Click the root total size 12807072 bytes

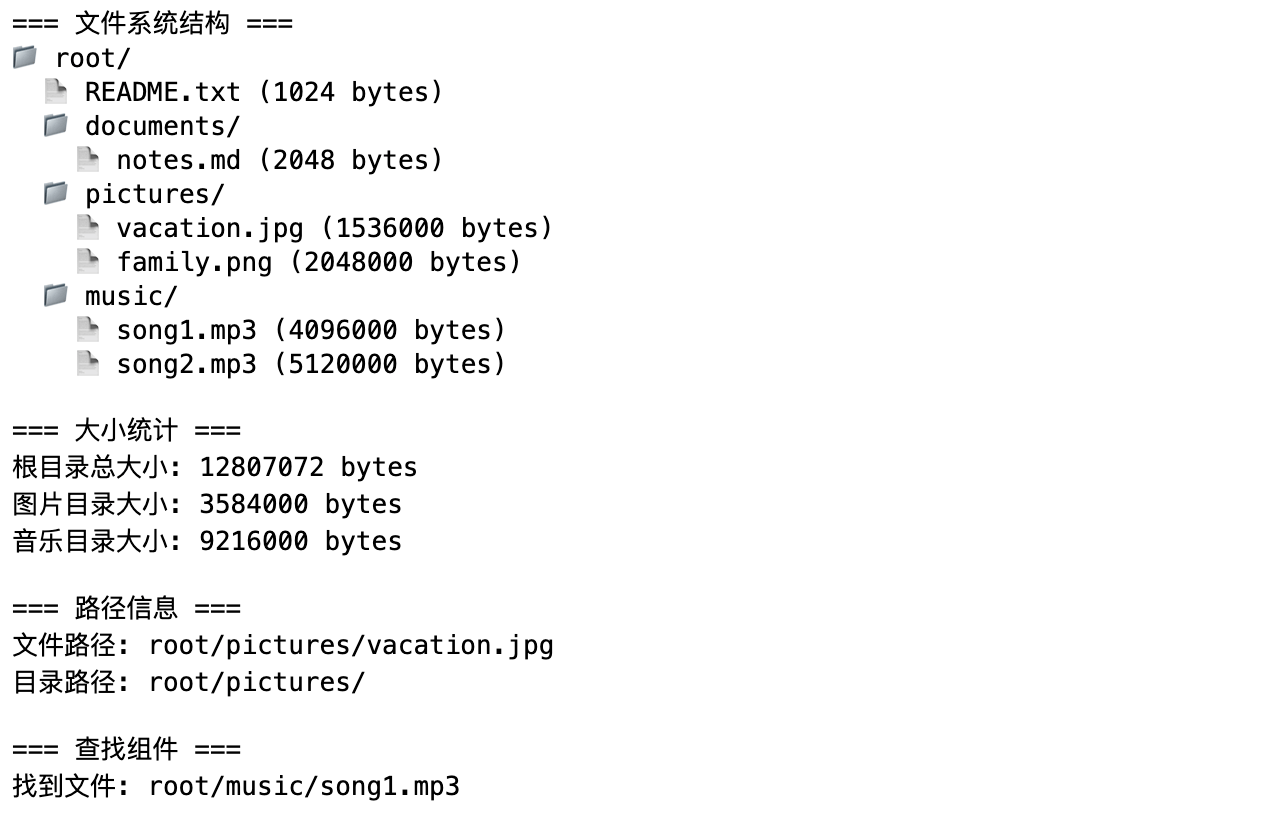coord(308,468)
